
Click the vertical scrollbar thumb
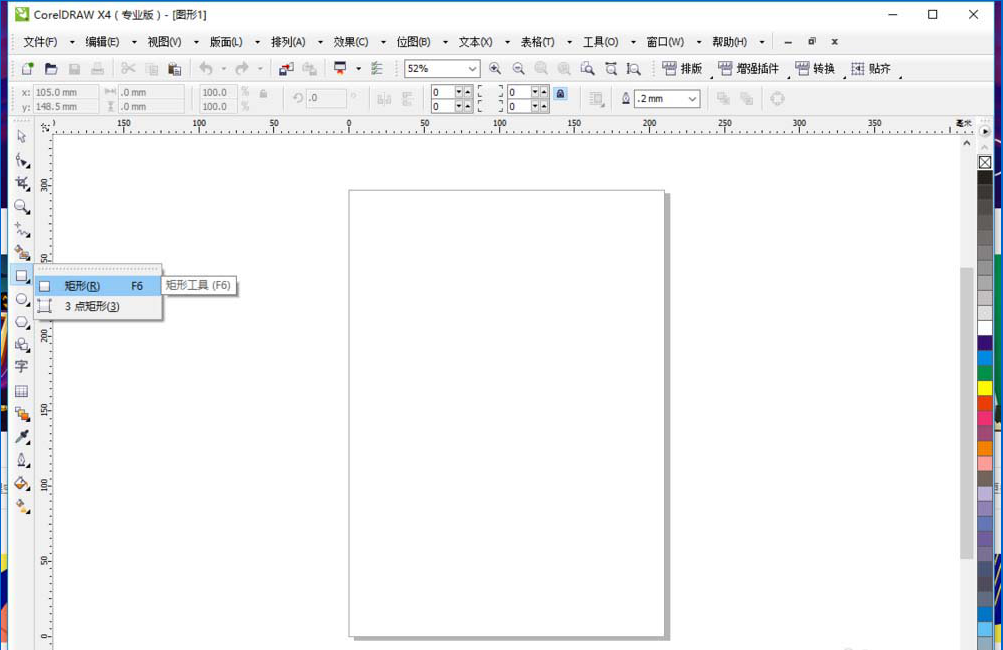tap(966, 410)
